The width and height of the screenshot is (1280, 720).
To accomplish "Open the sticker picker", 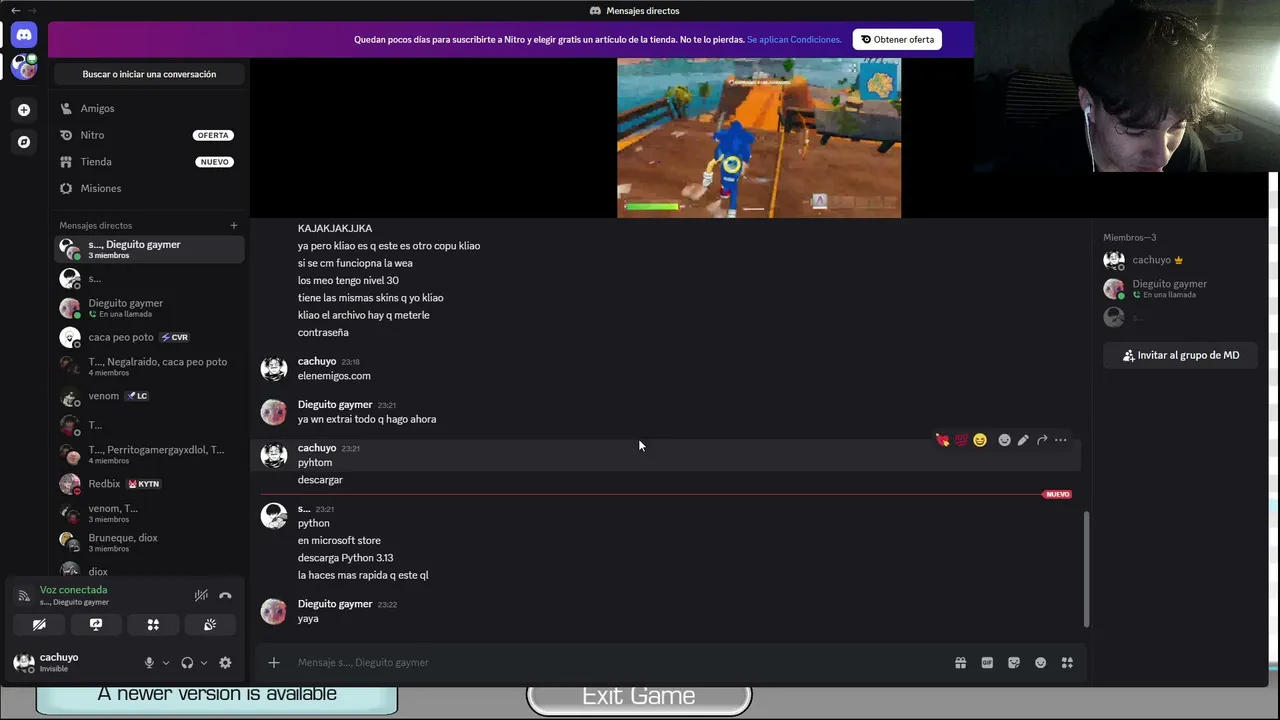I will point(1014,662).
